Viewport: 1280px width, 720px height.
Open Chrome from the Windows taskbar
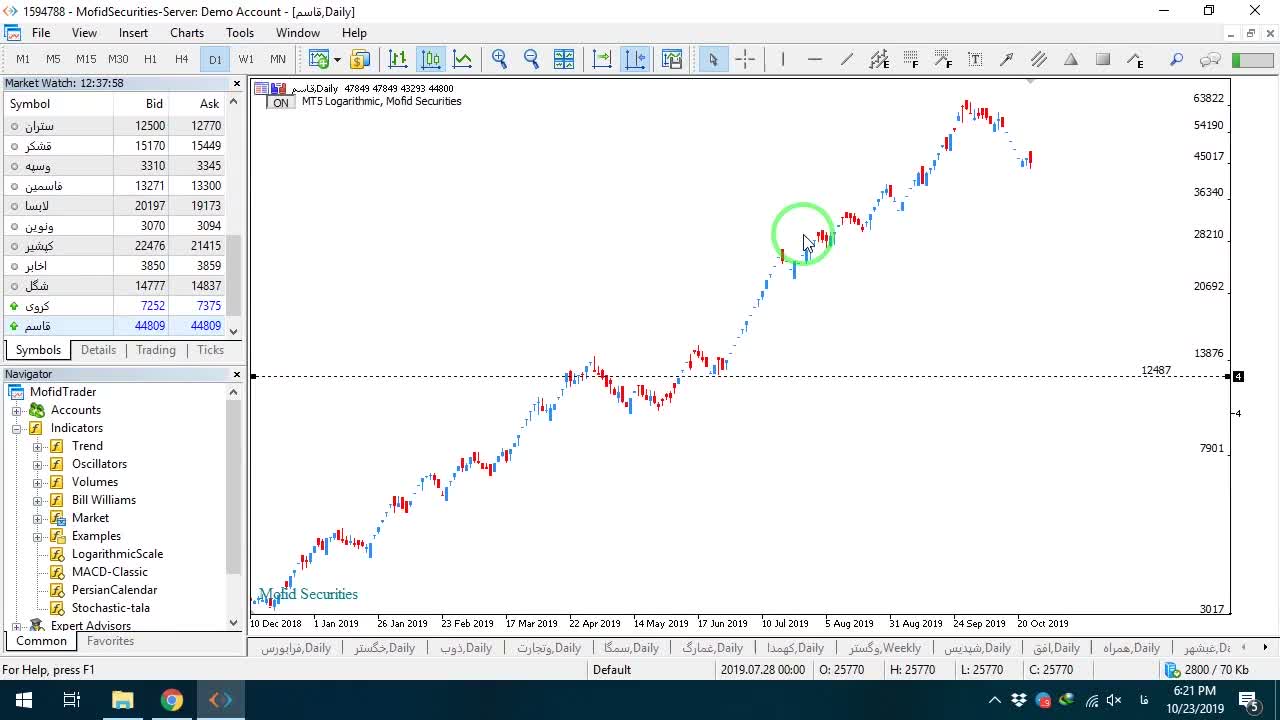pyautogui.click(x=172, y=700)
